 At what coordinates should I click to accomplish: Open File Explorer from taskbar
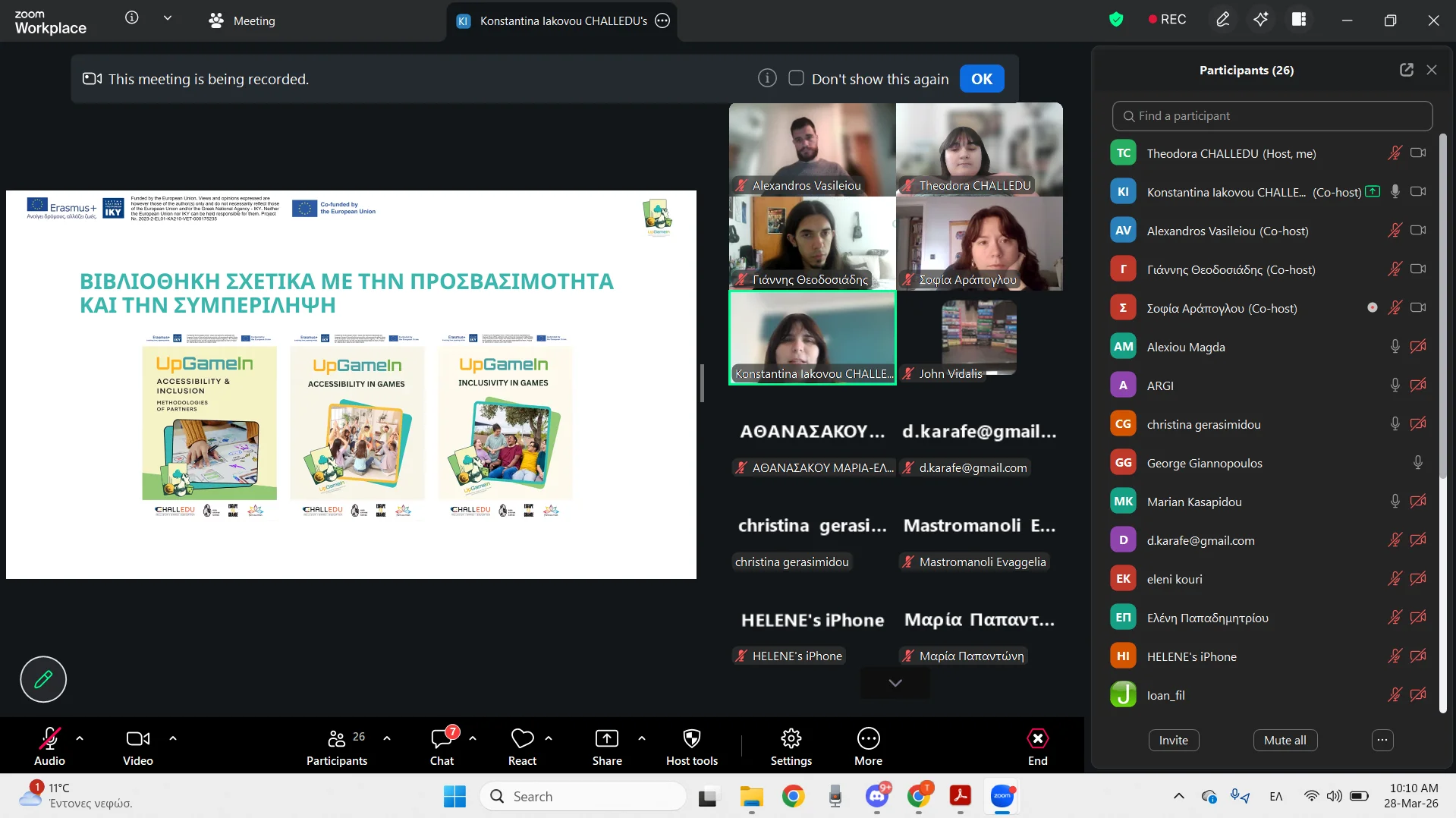(x=751, y=796)
